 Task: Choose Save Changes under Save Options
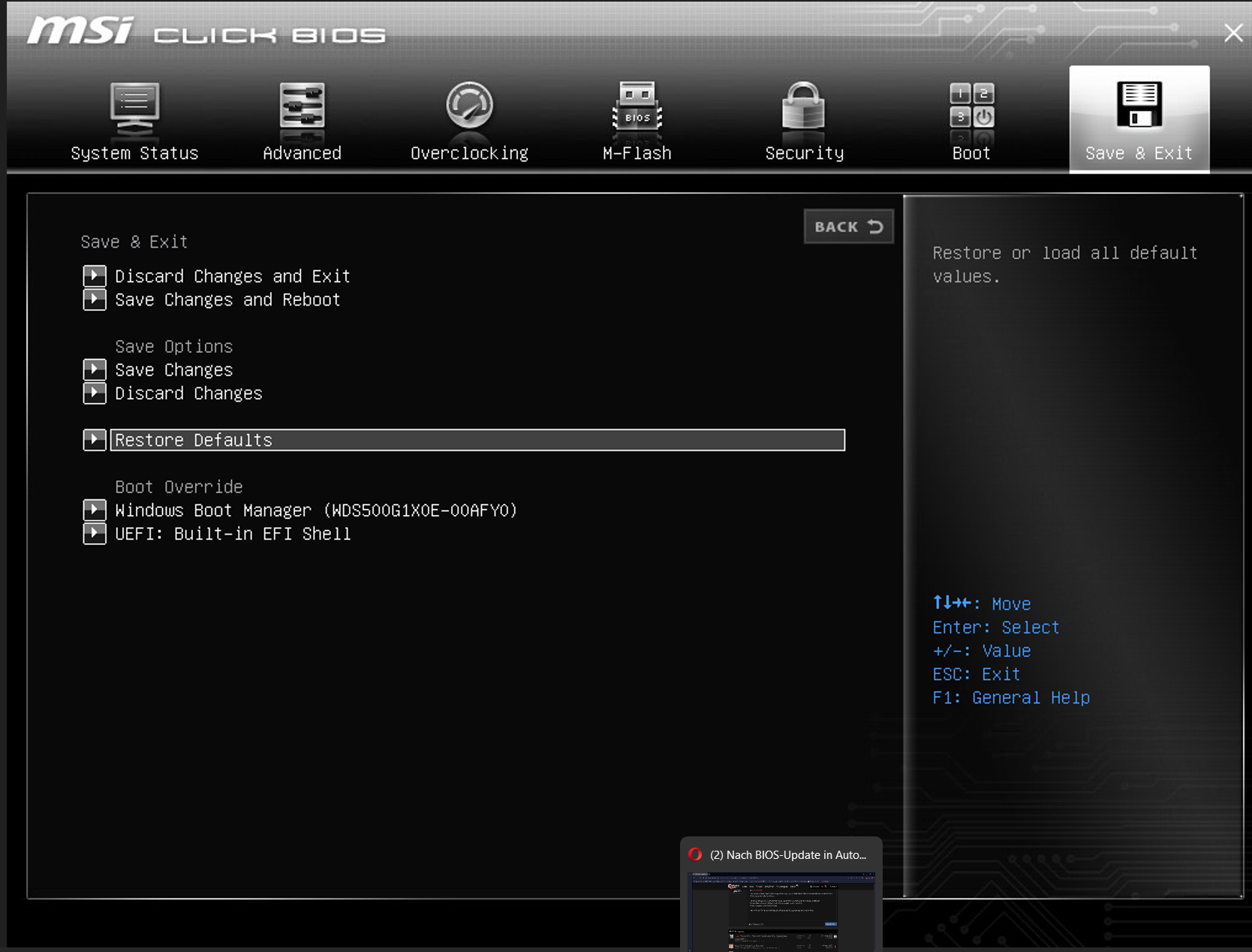coord(174,370)
